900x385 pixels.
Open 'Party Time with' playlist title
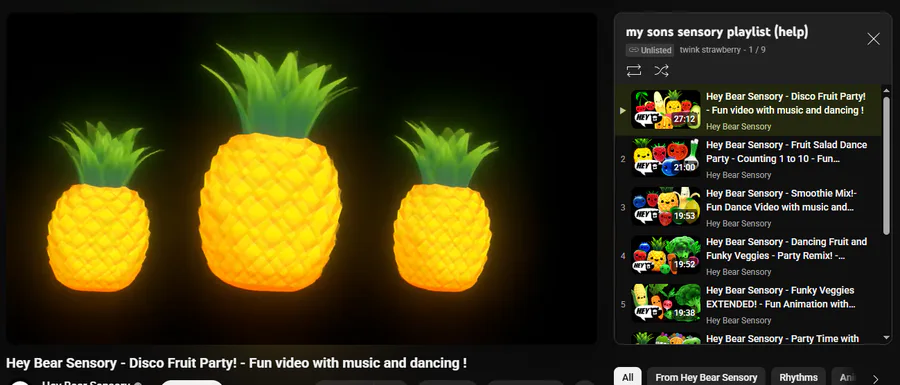click(x=782, y=339)
